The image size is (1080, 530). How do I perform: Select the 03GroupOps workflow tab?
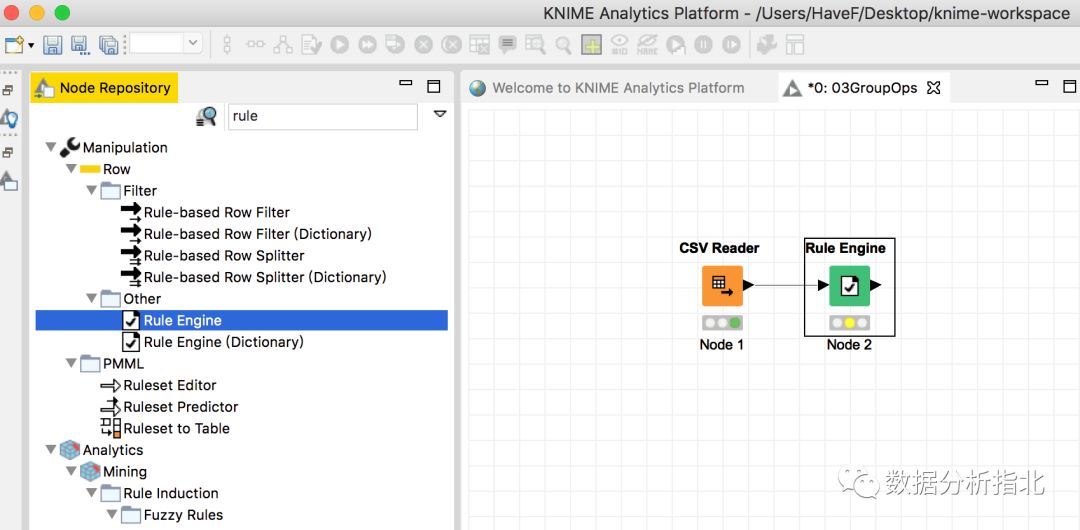click(862, 88)
